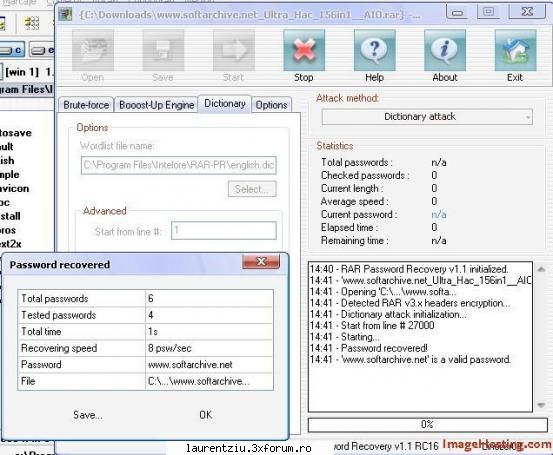The height and width of the screenshot is (455, 553).
Task: Click the Current password n/a value
Action: 439,214
